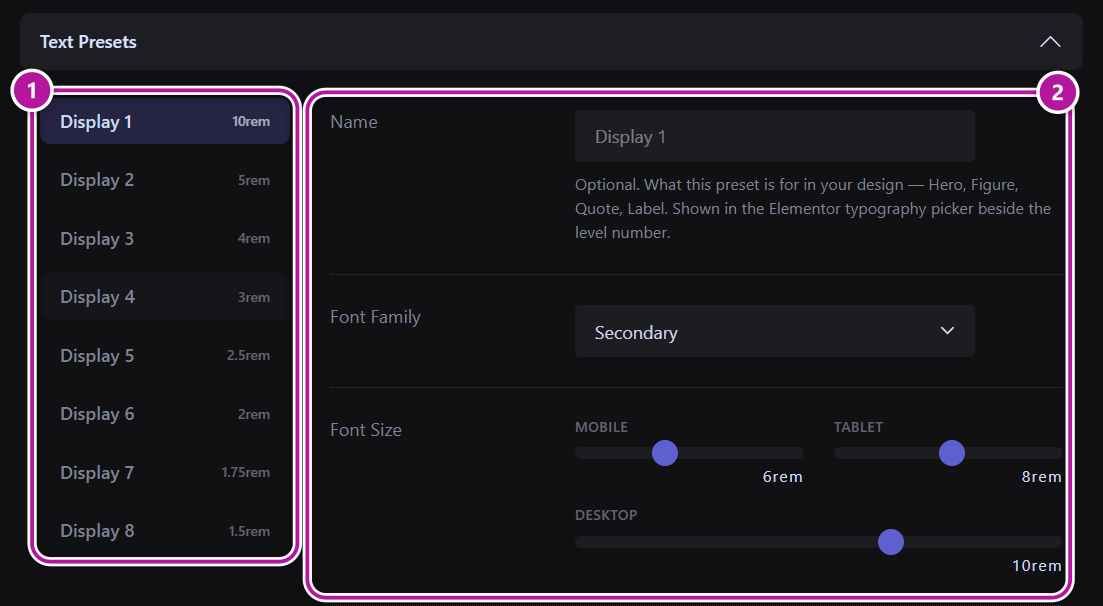Select the Display 6 preset
1103x606 pixels.
coord(165,414)
